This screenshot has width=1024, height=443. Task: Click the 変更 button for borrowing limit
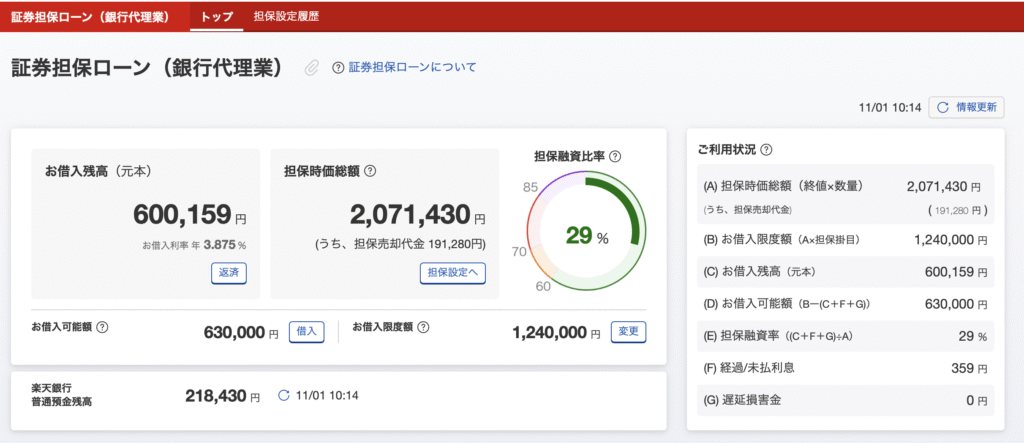pos(629,332)
